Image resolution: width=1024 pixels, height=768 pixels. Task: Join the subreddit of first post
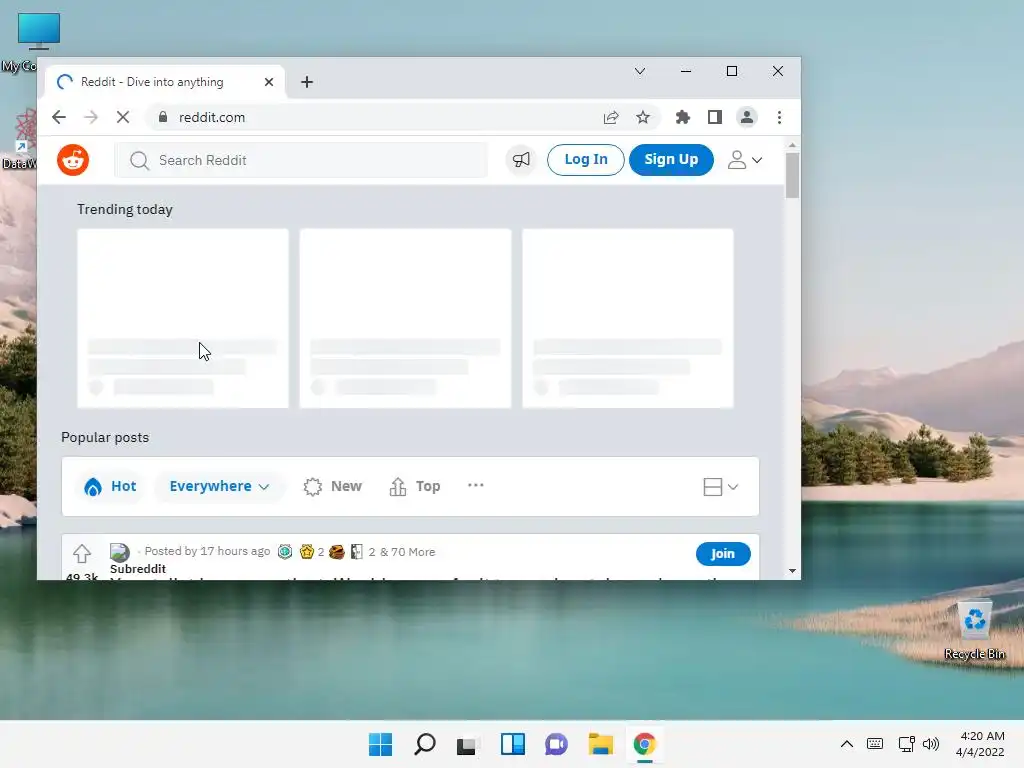pyautogui.click(x=723, y=554)
